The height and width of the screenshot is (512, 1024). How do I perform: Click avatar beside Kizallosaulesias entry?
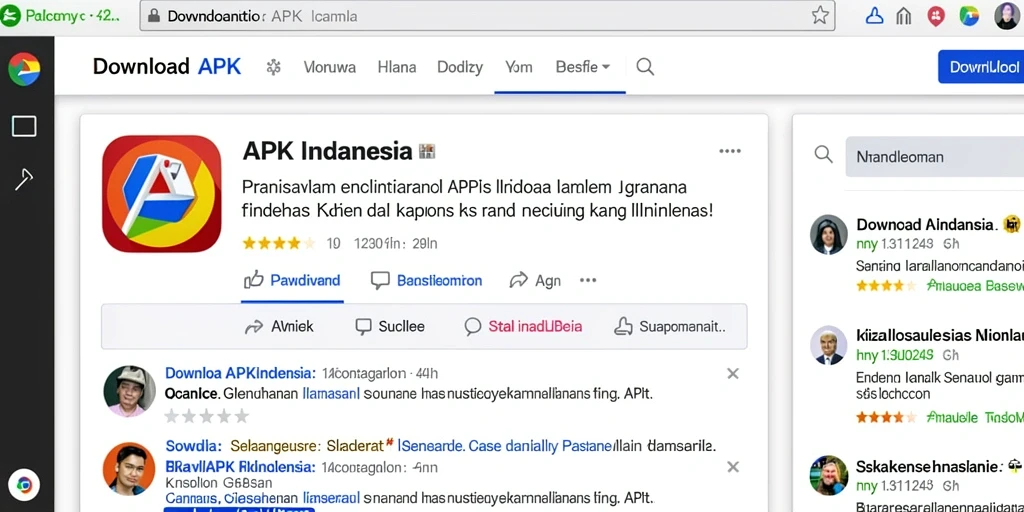829,345
